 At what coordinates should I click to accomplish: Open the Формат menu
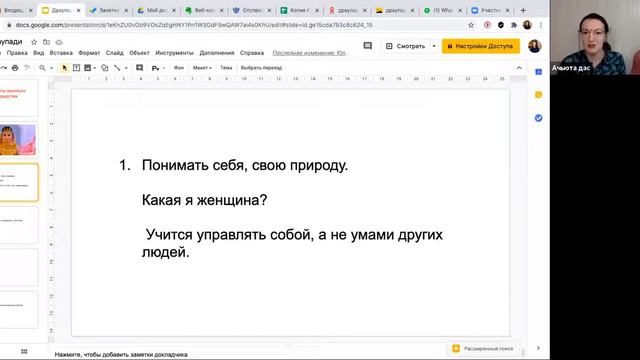tap(89, 53)
